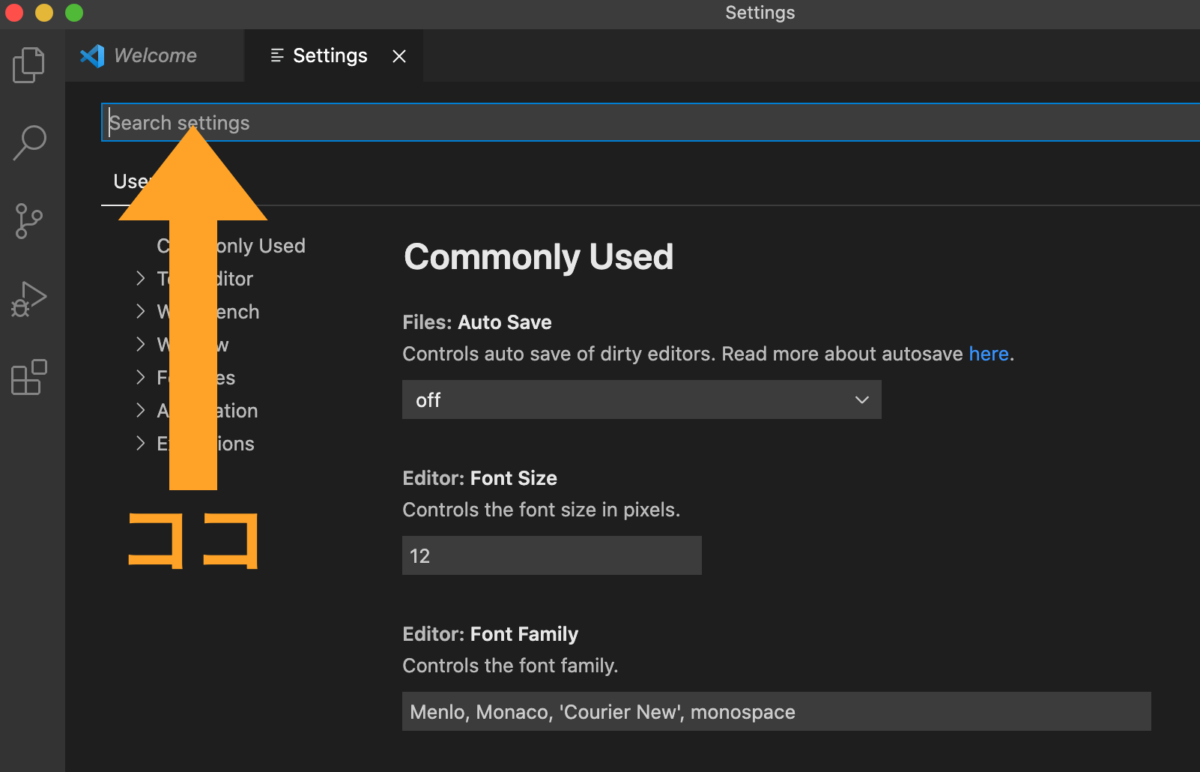Viewport: 1200px width, 772px height.
Task: Open the Explorer icon in the activity bar
Action: pyautogui.click(x=29, y=64)
